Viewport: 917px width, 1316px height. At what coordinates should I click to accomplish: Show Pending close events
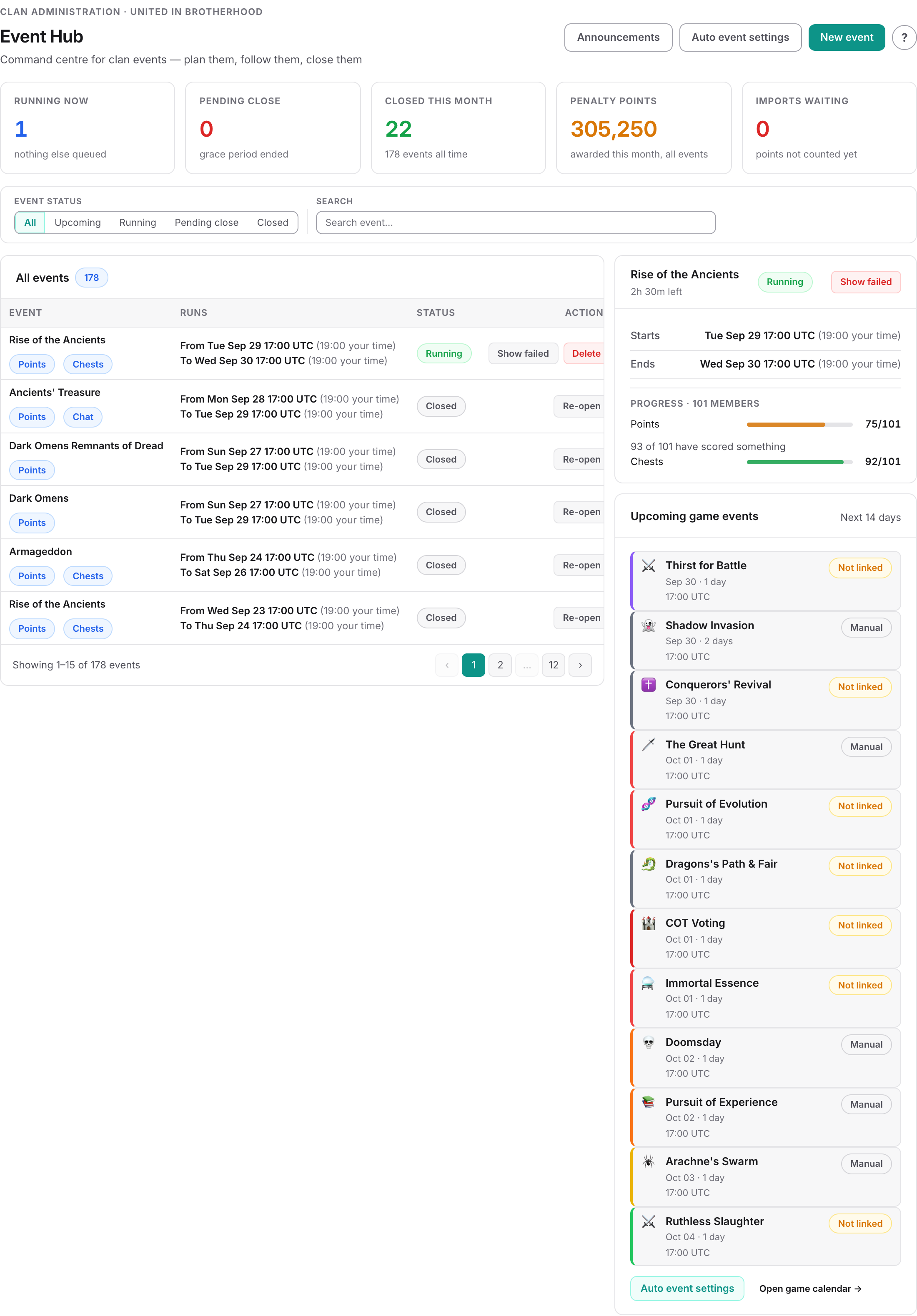coord(206,223)
